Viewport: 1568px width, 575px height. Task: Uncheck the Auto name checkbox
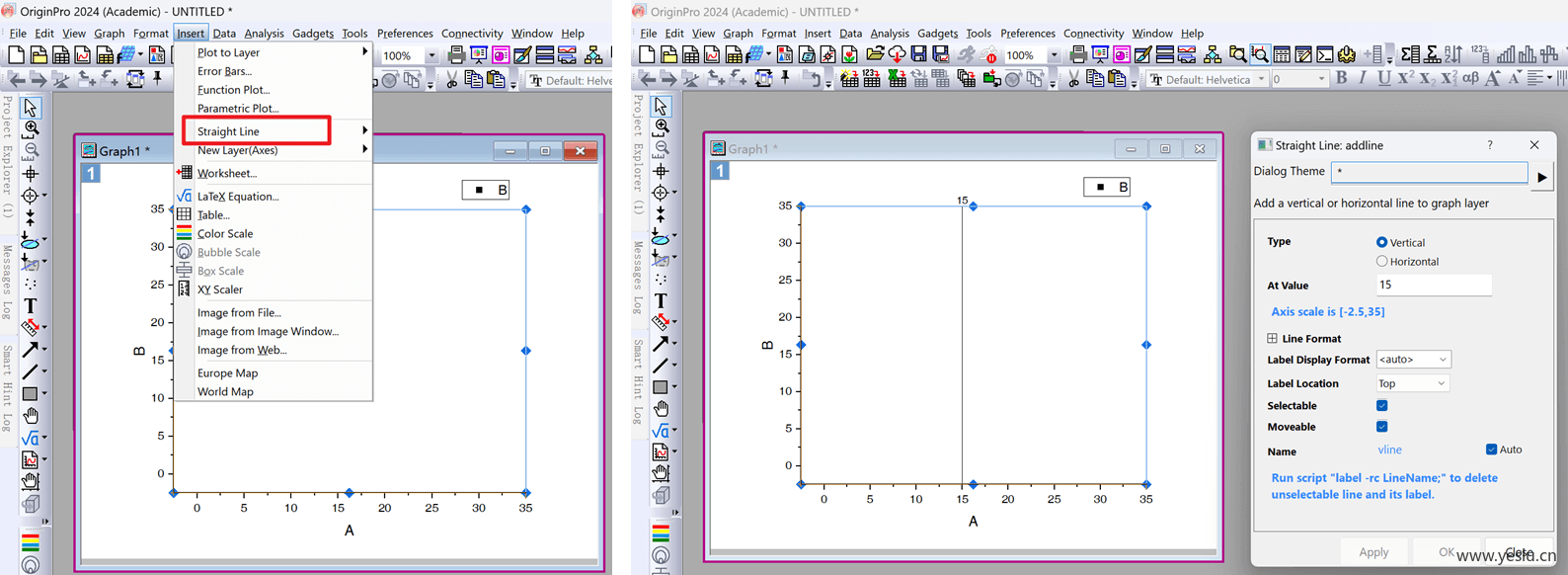click(1491, 449)
